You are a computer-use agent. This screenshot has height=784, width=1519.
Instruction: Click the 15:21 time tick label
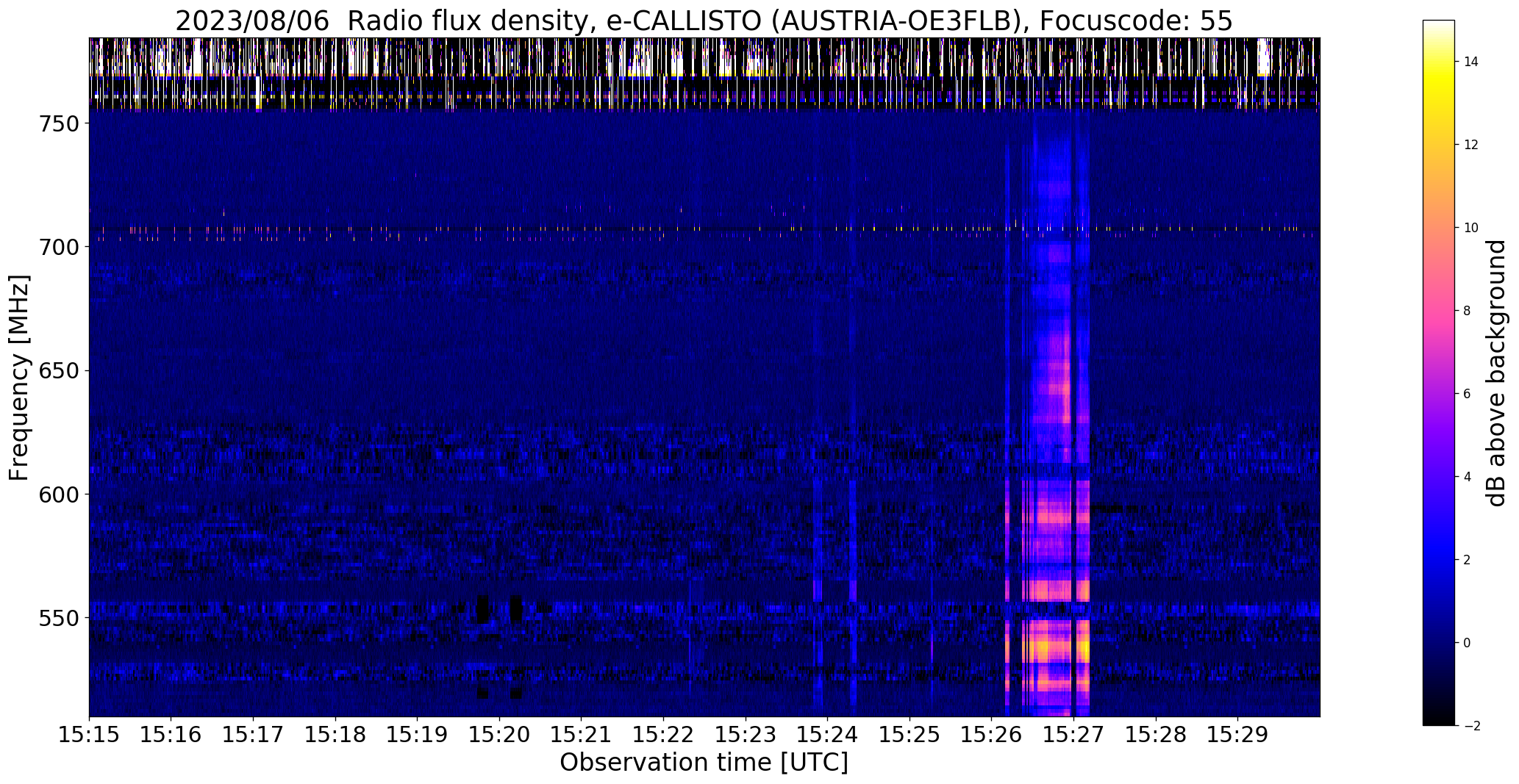(582, 734)
